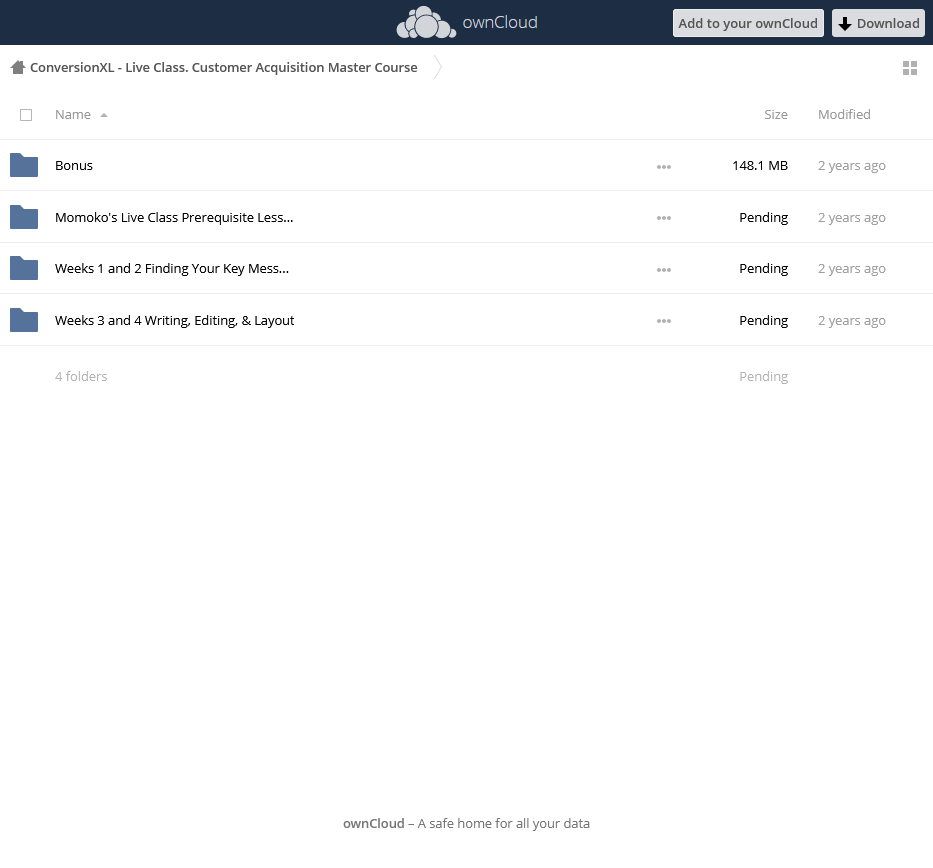Click Bonus row's 2 years ago date

pos(851,165)
